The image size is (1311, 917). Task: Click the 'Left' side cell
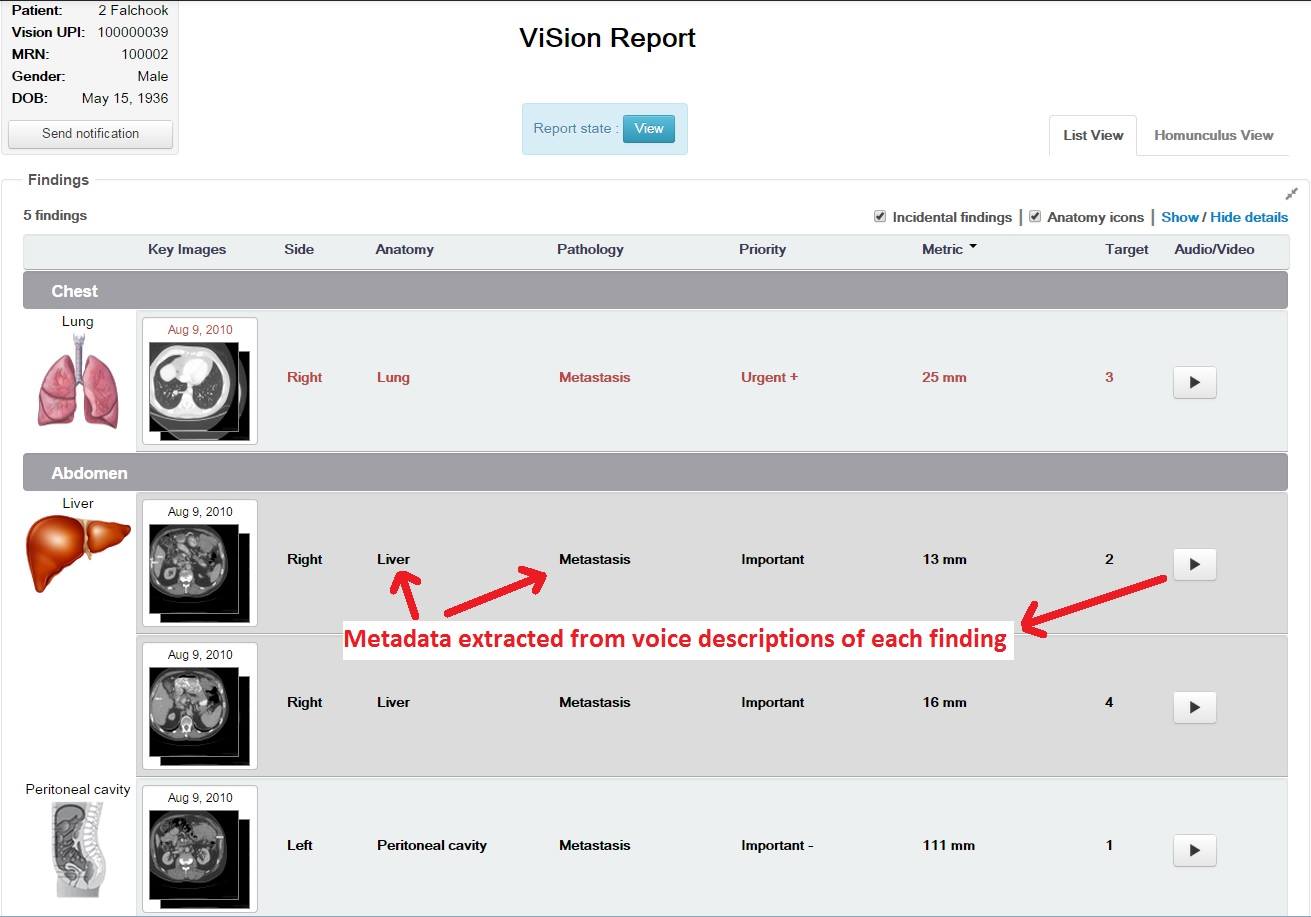click(300, 846)
